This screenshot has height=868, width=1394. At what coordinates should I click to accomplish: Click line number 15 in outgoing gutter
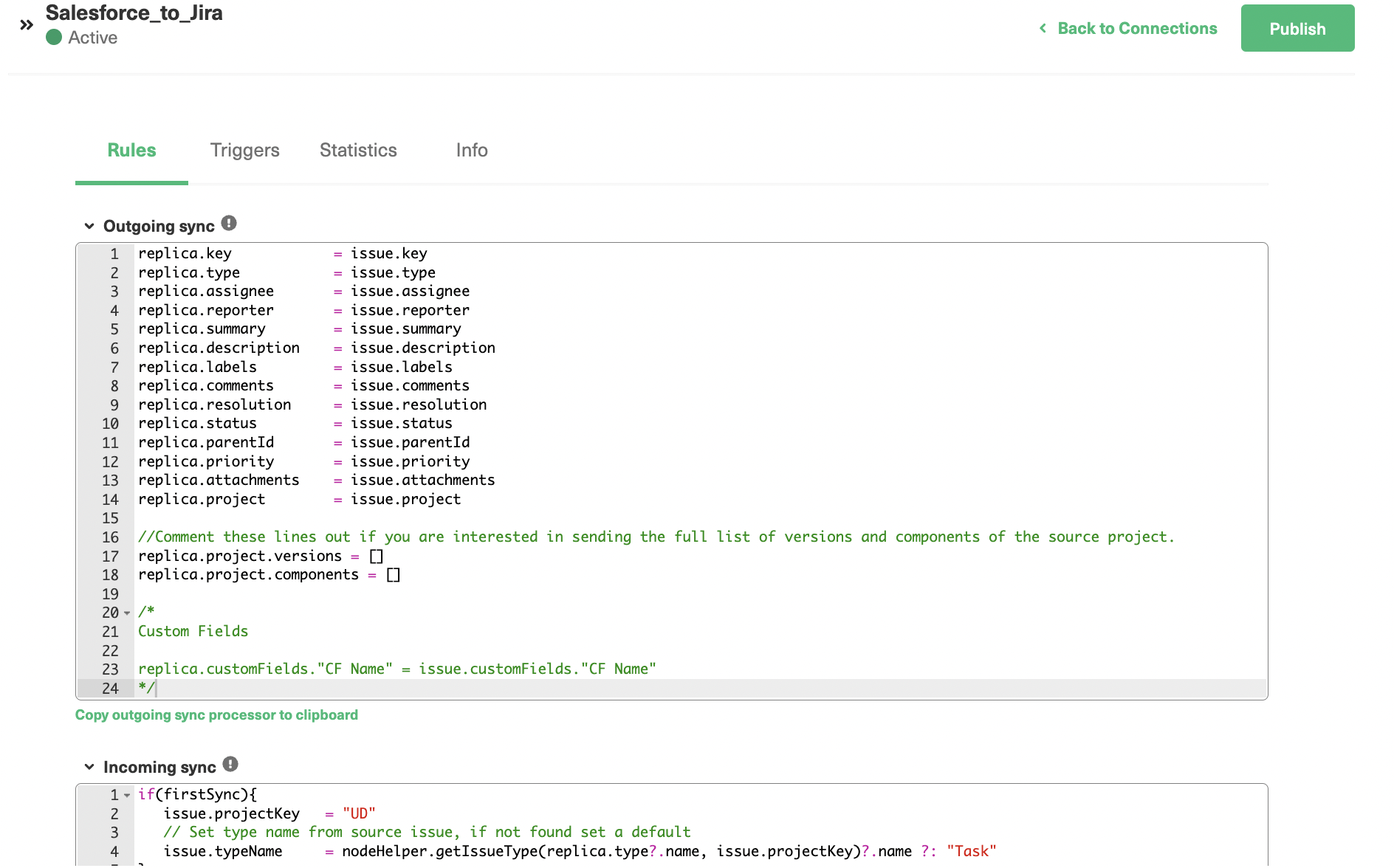pos(110,519)
